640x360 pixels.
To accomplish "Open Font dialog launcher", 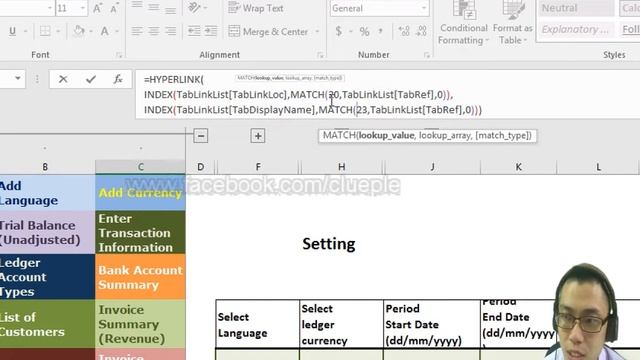I will (119, 55).
